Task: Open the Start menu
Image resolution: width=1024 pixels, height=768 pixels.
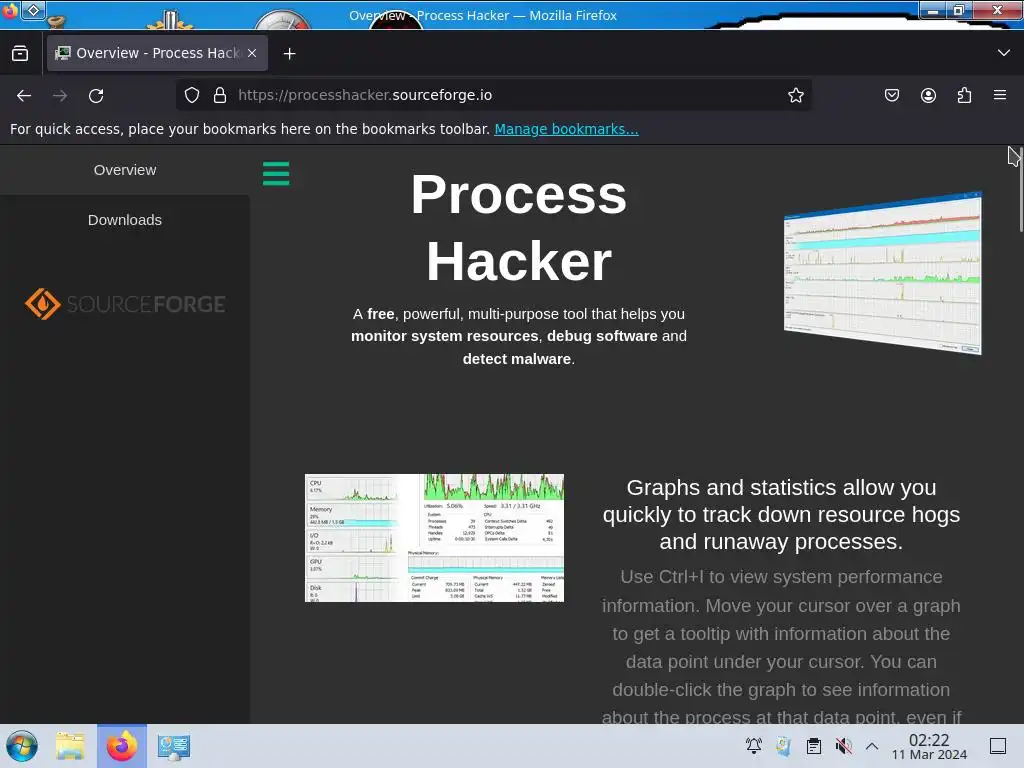Action: [22, 746]
